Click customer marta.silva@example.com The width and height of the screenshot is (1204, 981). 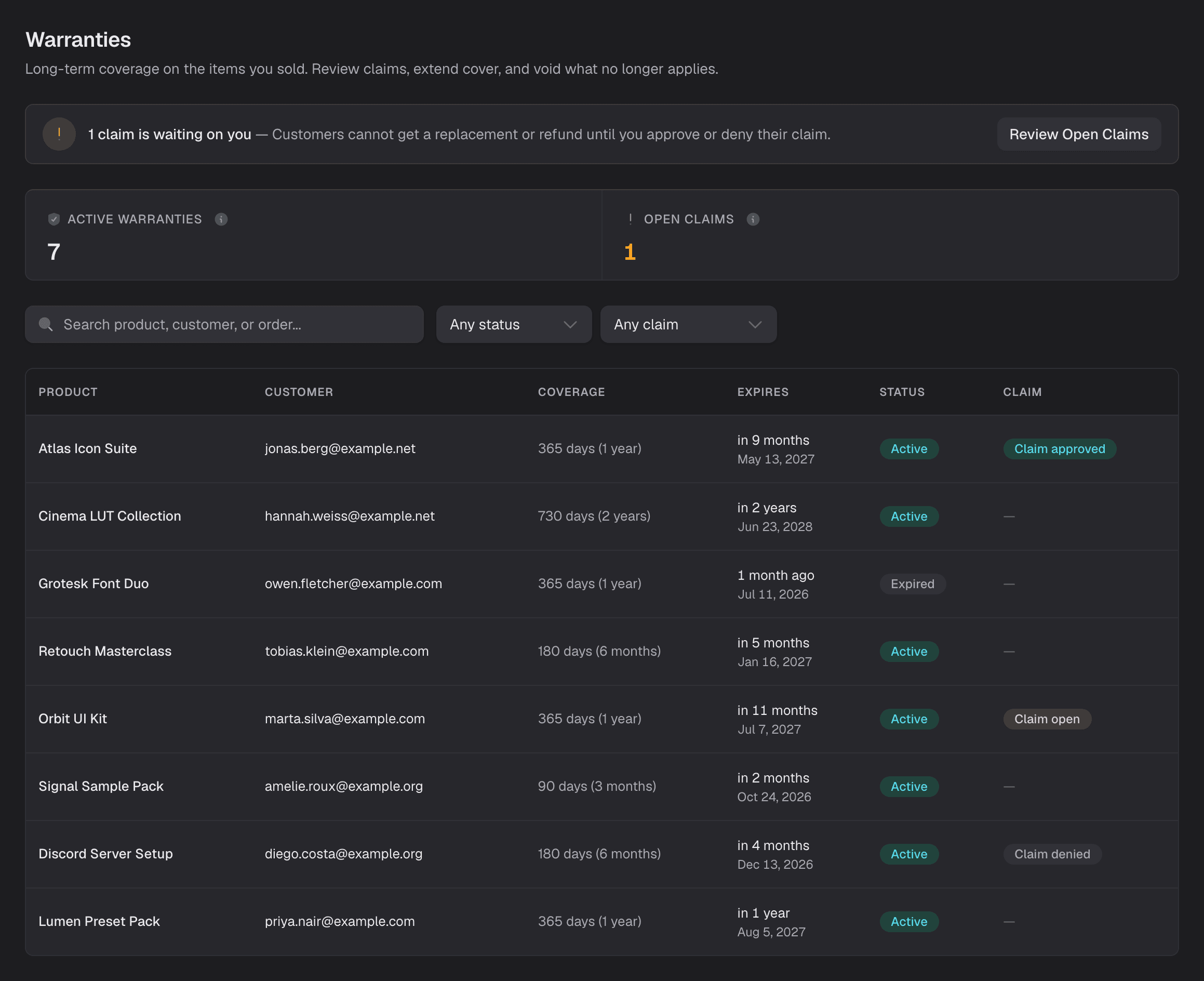345,719
